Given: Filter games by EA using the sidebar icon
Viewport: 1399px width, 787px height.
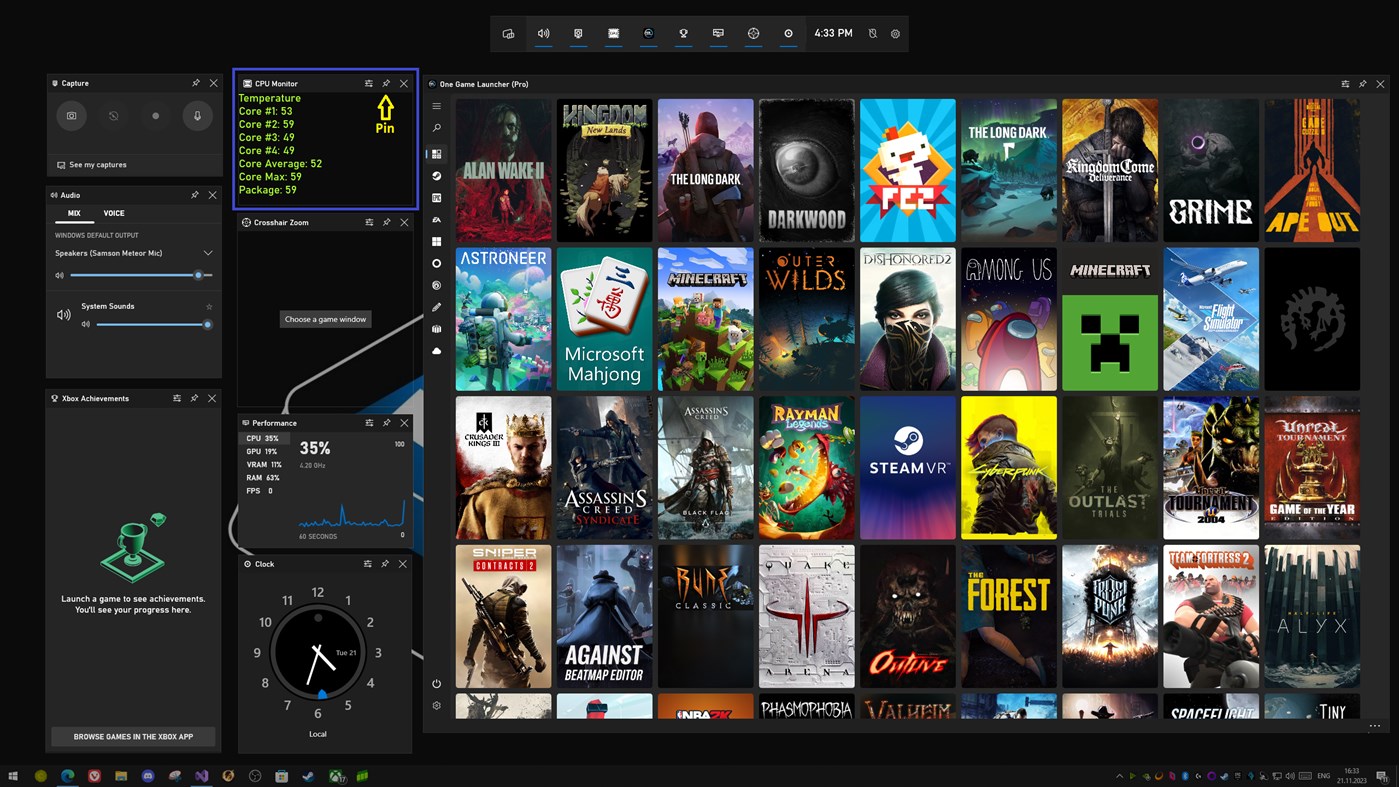Looking at the screenshot, I should 436,218.
